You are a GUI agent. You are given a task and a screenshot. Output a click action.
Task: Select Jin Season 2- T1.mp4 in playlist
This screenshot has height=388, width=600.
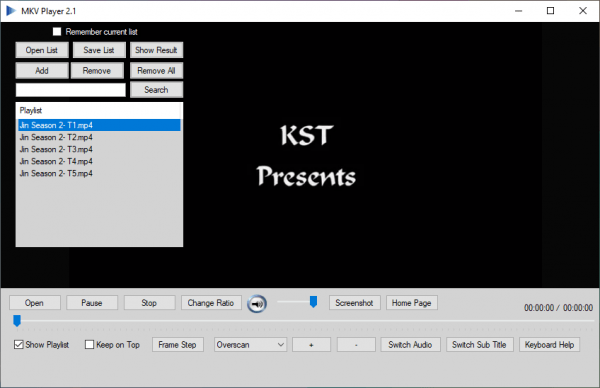coord(99,125)
